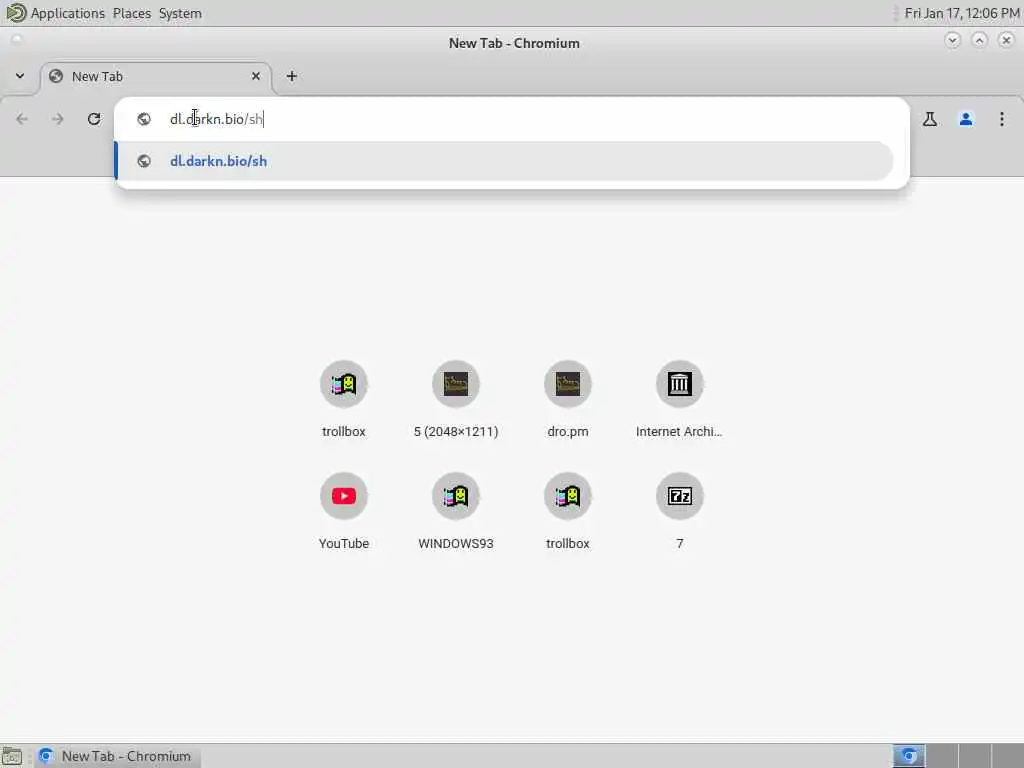Click the Forward navigation arrow
Viewport: 1024px width, 768px height.
(x=58, y=119)
